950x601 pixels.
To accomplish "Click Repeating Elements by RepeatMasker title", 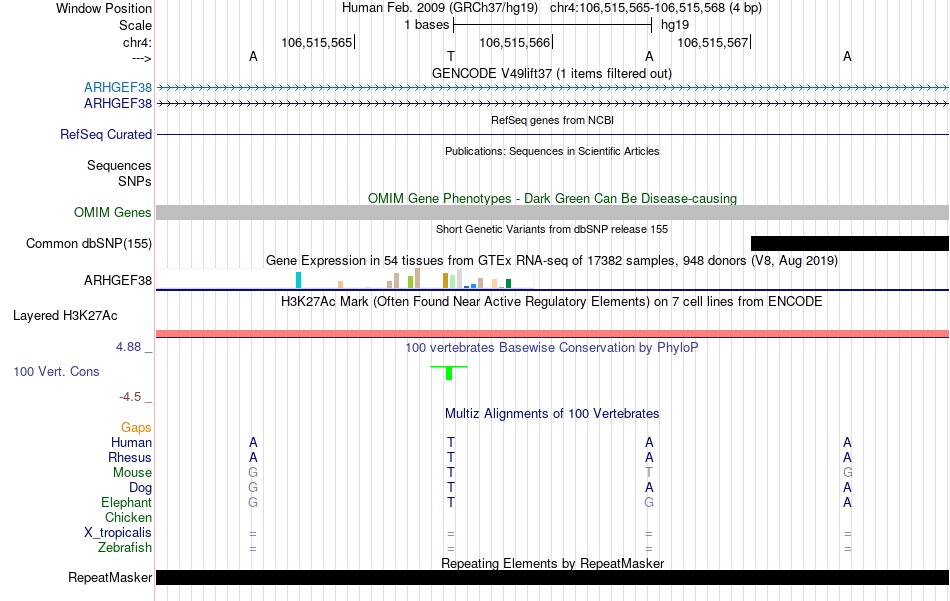I will pyautogui.click(x=553, y=563).
